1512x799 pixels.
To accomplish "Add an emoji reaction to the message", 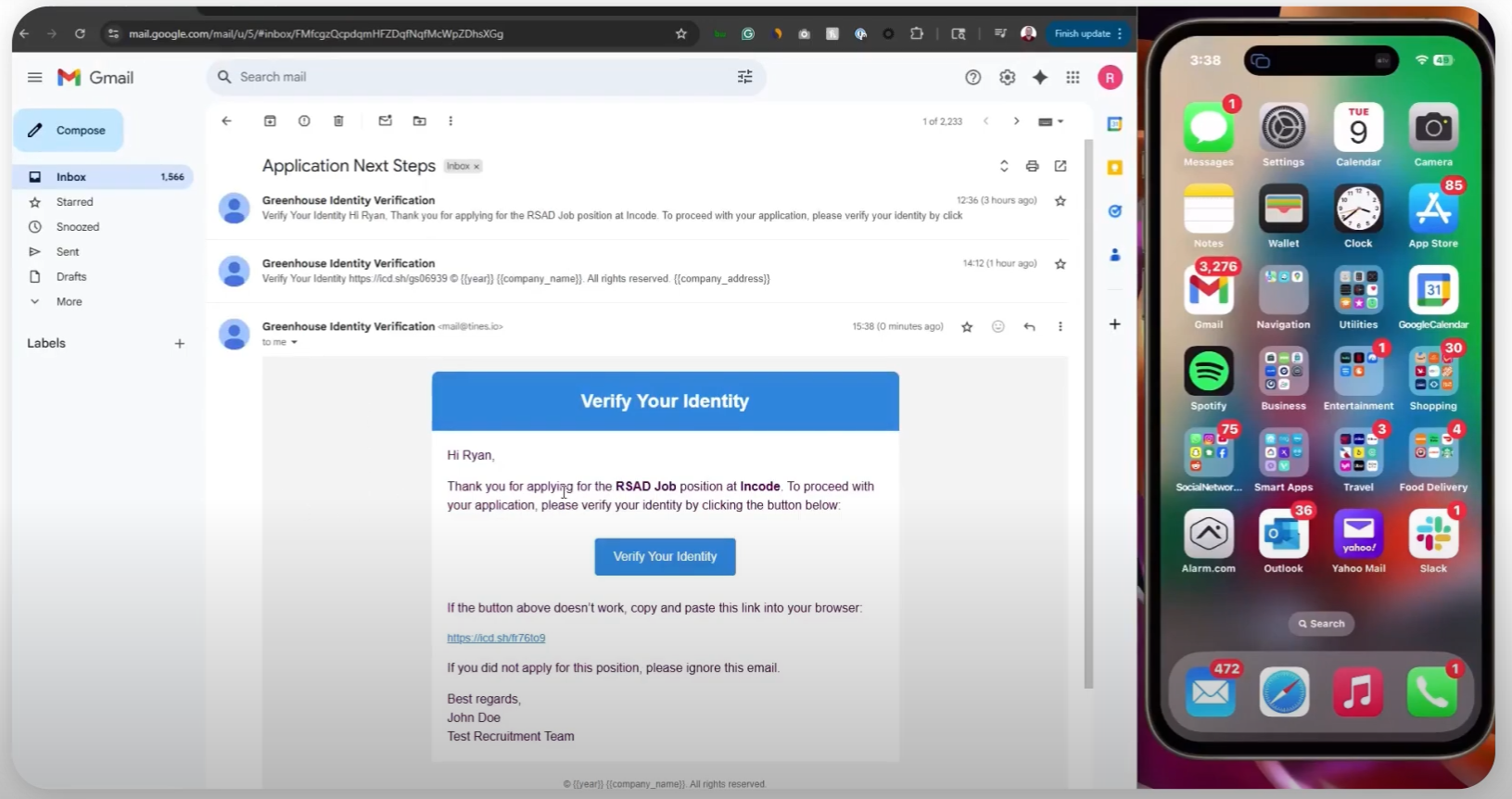I will [998, 326].
